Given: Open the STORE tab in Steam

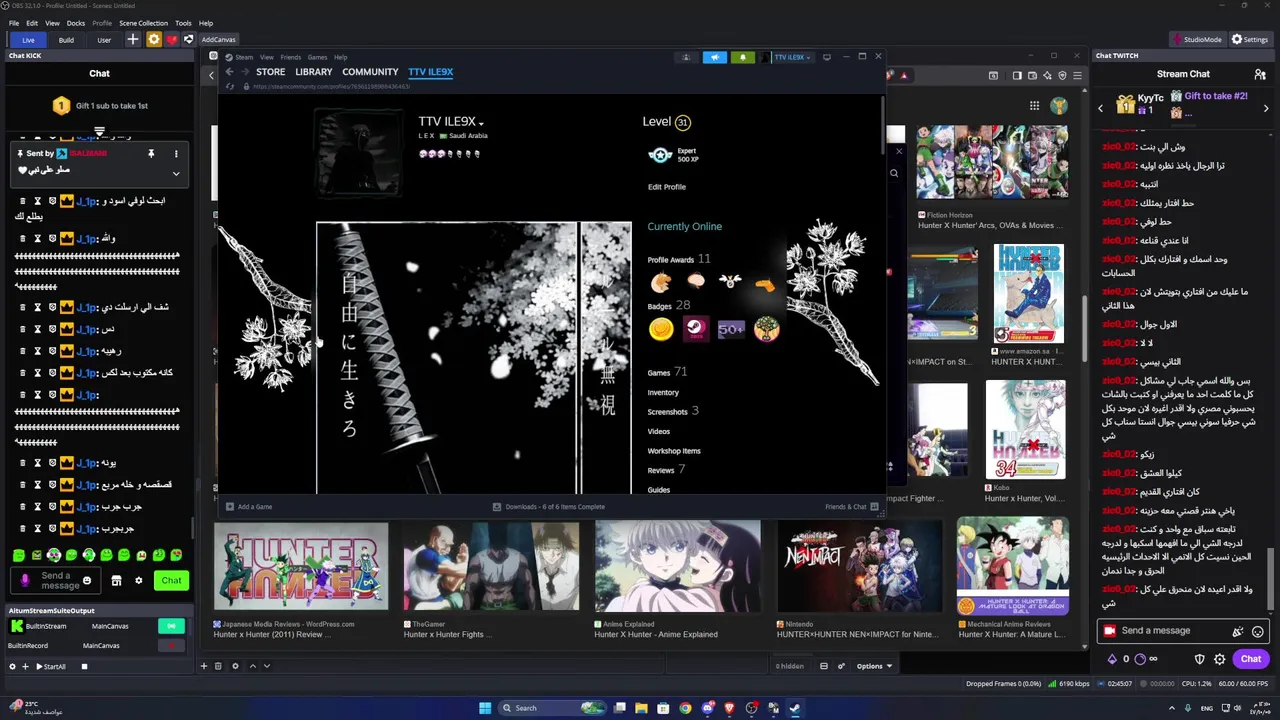Looking at the screenshot, I should [271, 72].
